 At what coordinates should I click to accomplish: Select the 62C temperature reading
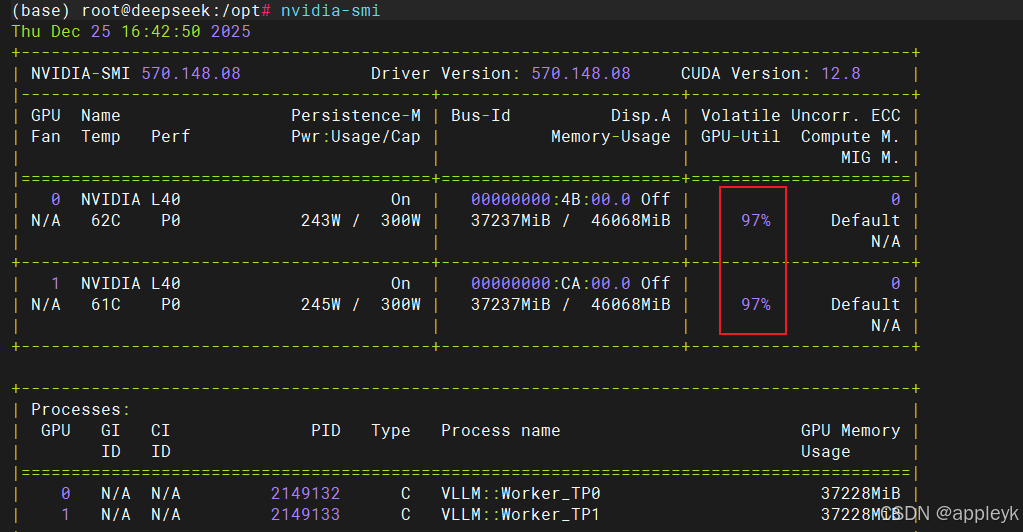pos(106,221)
